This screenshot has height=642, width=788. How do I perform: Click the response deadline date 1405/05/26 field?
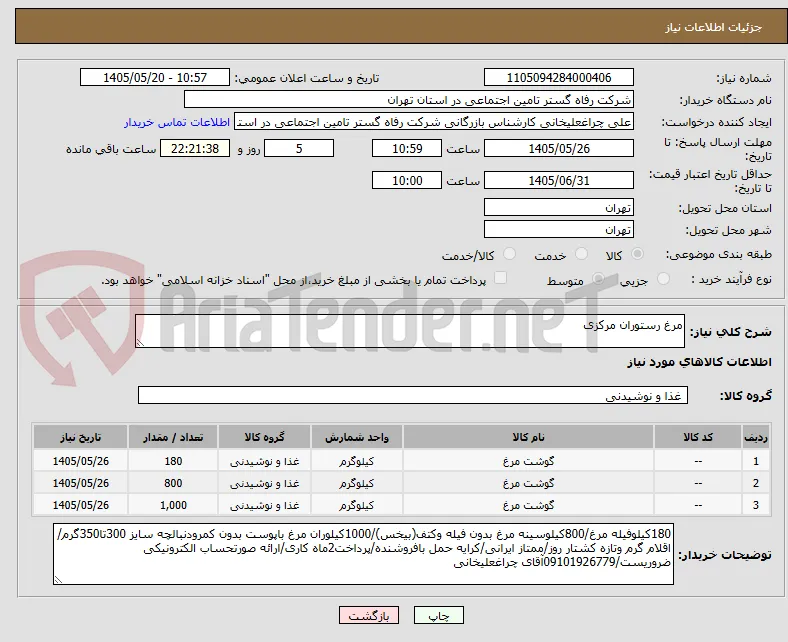click(558, 148)
